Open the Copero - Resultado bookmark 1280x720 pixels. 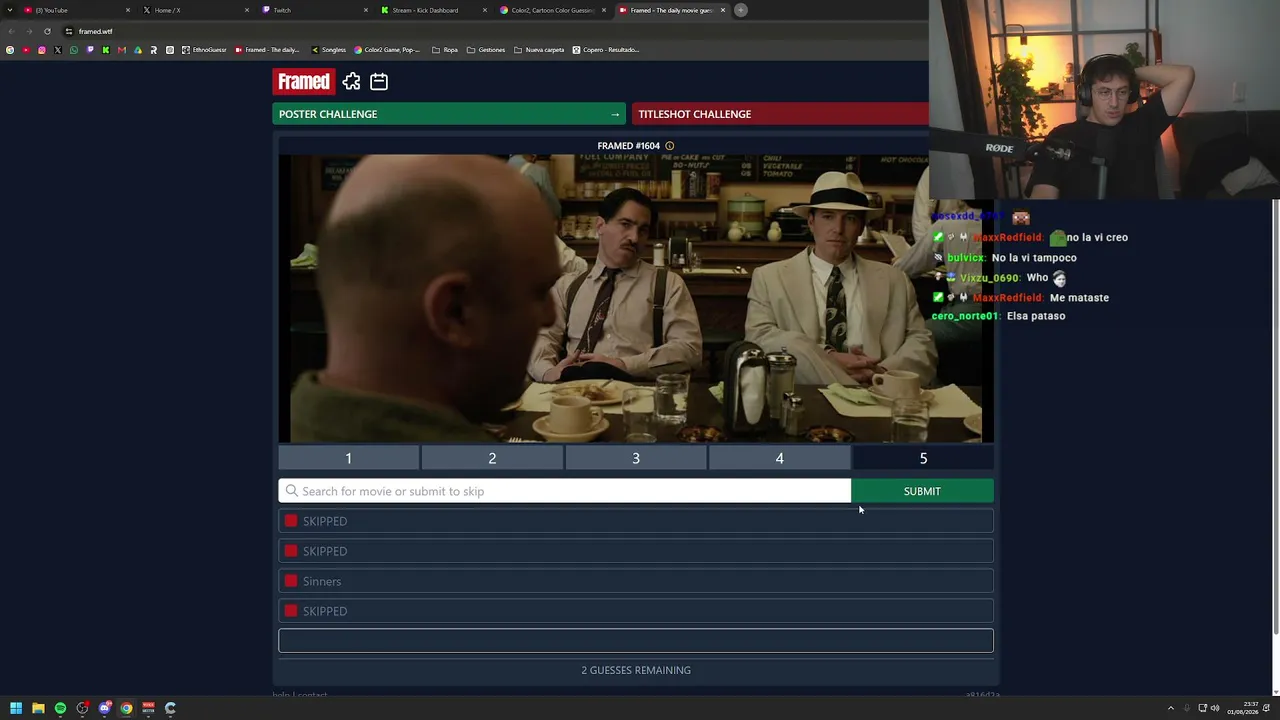(x=606, y=50)
